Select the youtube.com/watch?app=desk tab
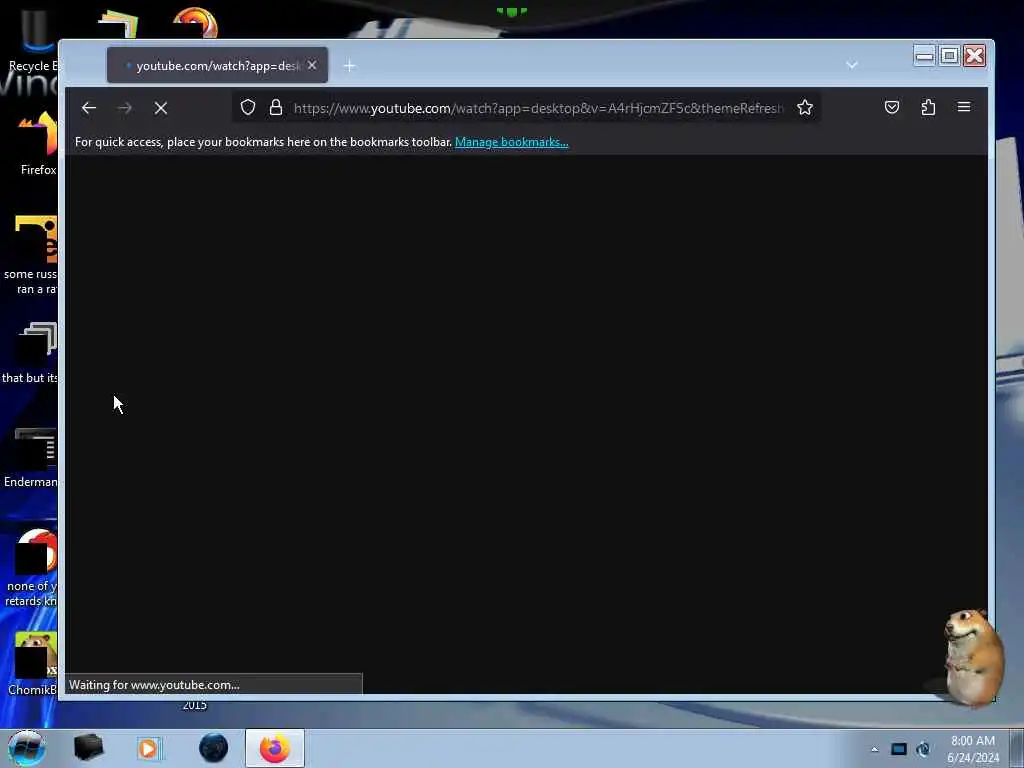1024x768 pixels. 217,65
